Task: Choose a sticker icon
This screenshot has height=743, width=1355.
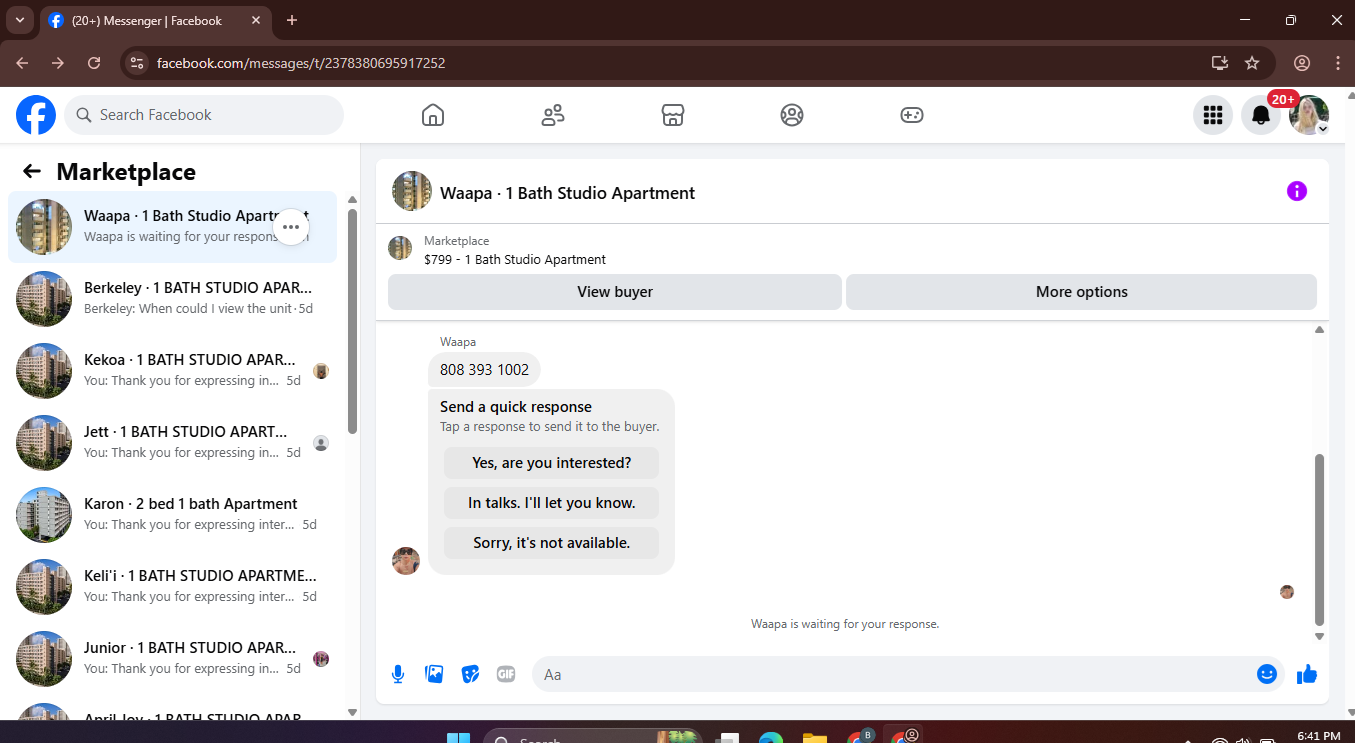Action: click(x=470, y=674)
